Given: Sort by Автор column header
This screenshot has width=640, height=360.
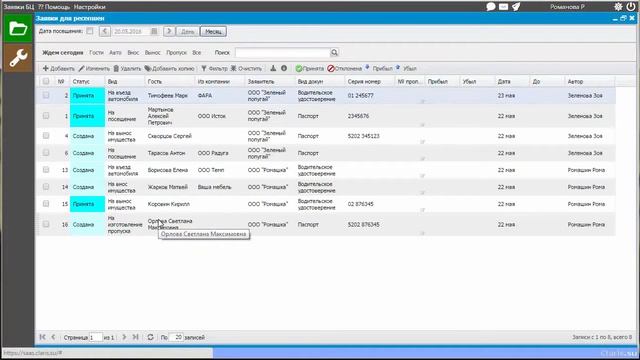Looking at the screenshot, I should click(x=590, y=82).
